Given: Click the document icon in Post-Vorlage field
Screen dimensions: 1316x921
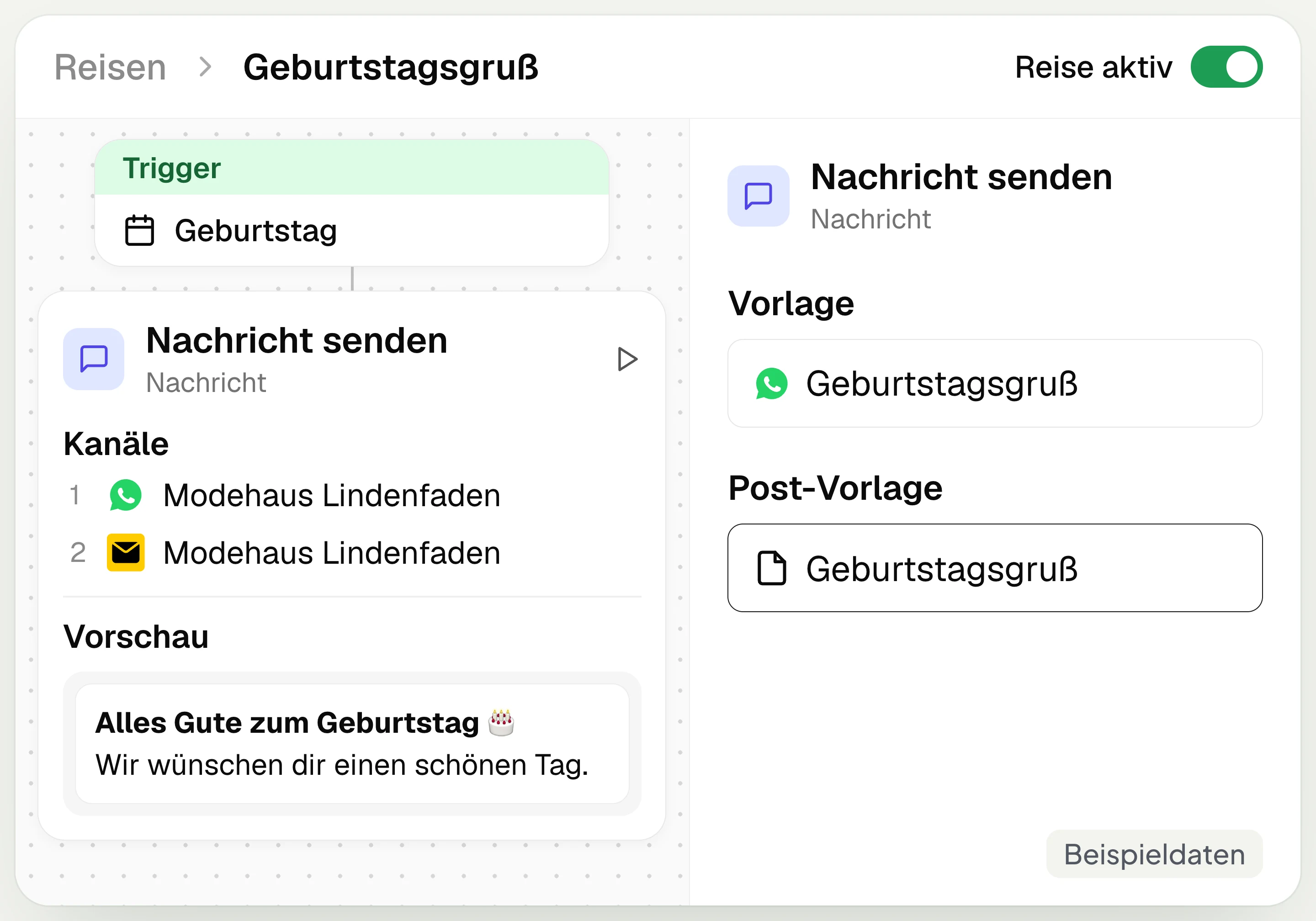Looking at the screenshot, I should [x=771, y=568].
